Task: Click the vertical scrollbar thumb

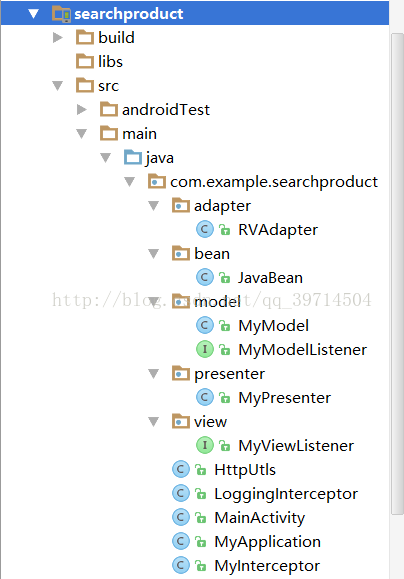Action: click(x=398, y=273)
